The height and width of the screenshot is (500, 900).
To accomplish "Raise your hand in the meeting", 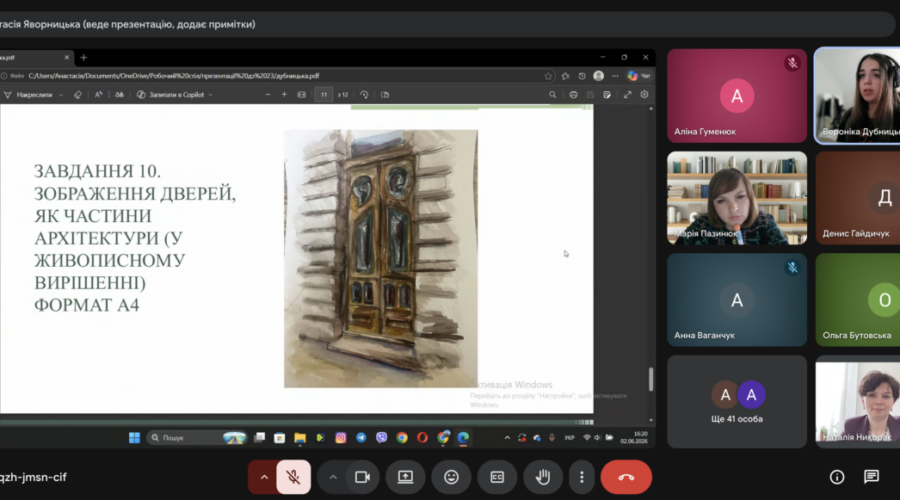I will 543,477.
